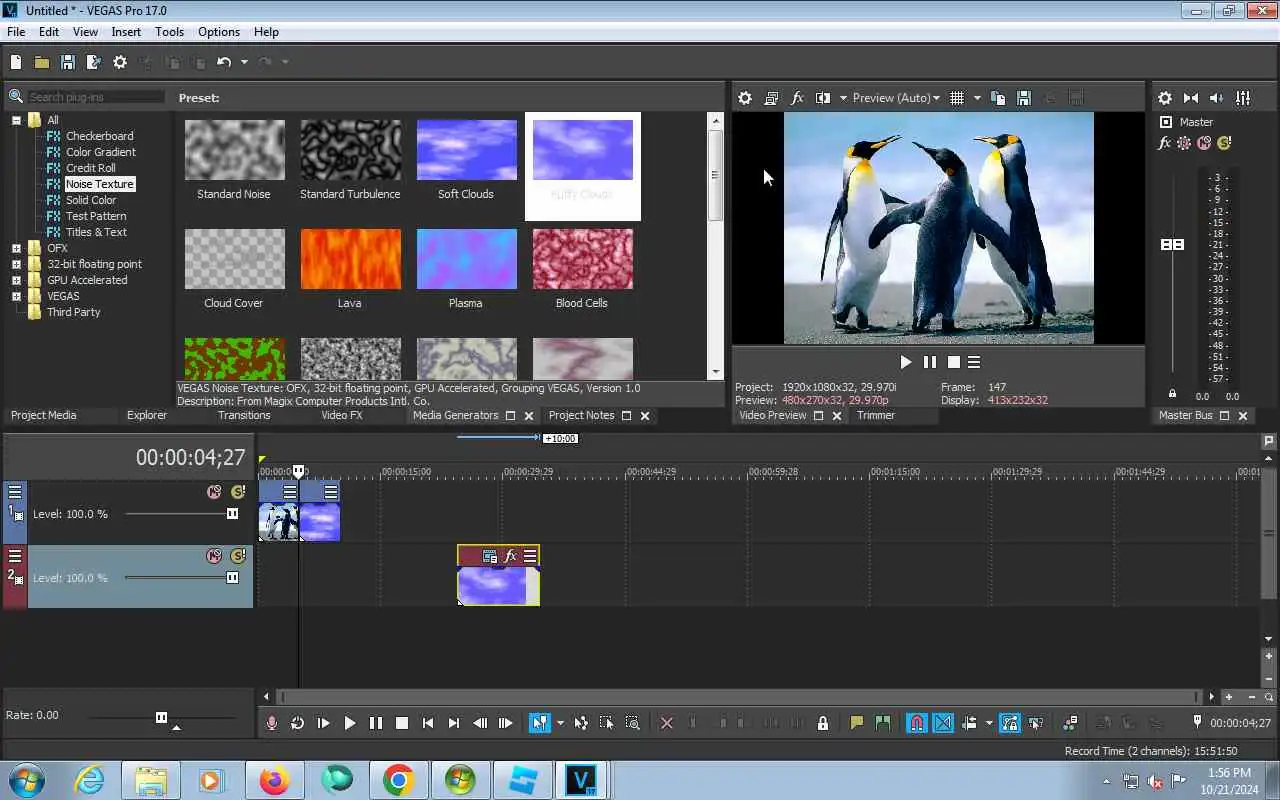
Task: Click the Search plug-ins field
Action: pyautogui.click(x=95, y=97)
